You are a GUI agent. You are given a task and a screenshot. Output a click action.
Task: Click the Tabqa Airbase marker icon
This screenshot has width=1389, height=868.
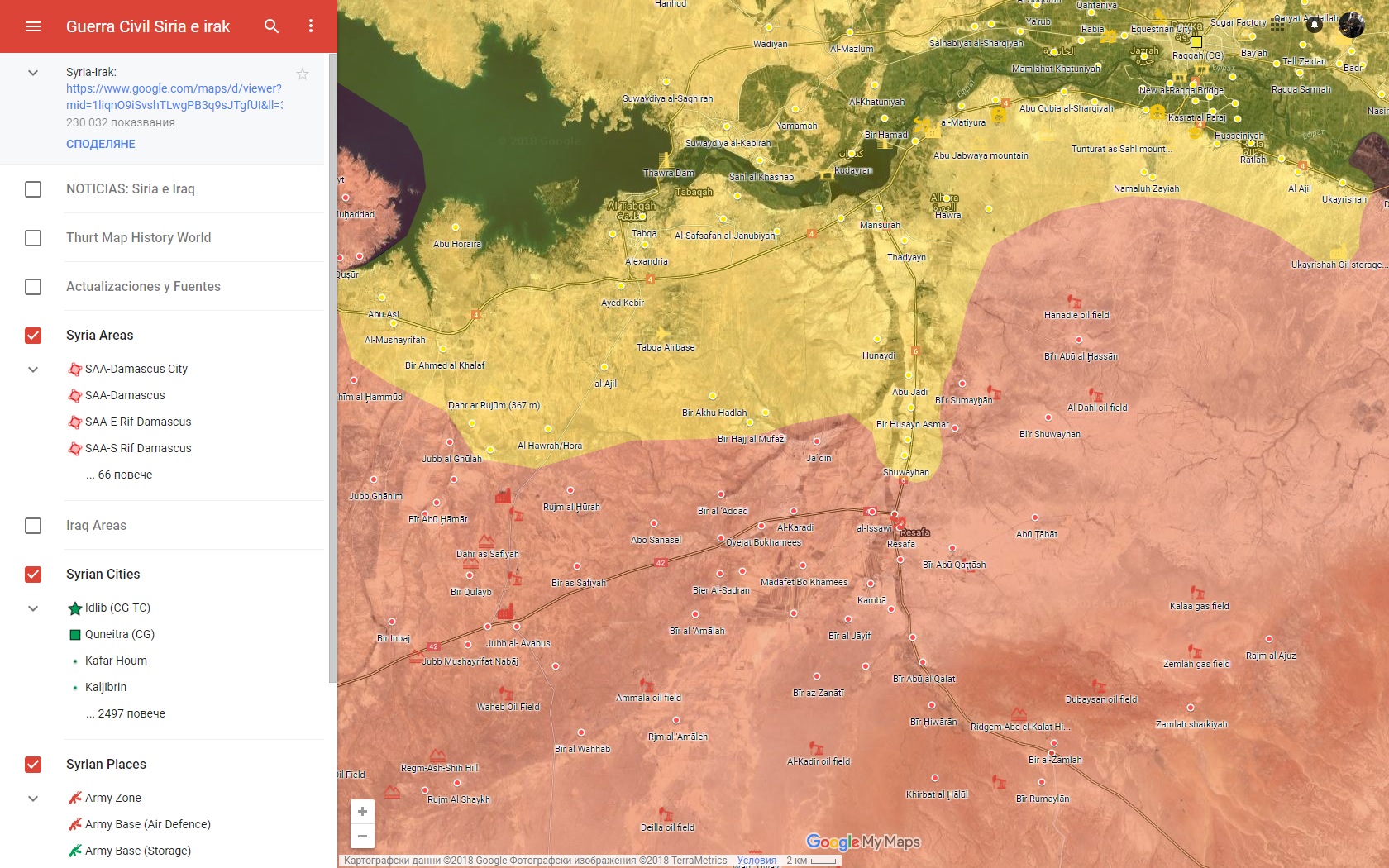point(662,334)
